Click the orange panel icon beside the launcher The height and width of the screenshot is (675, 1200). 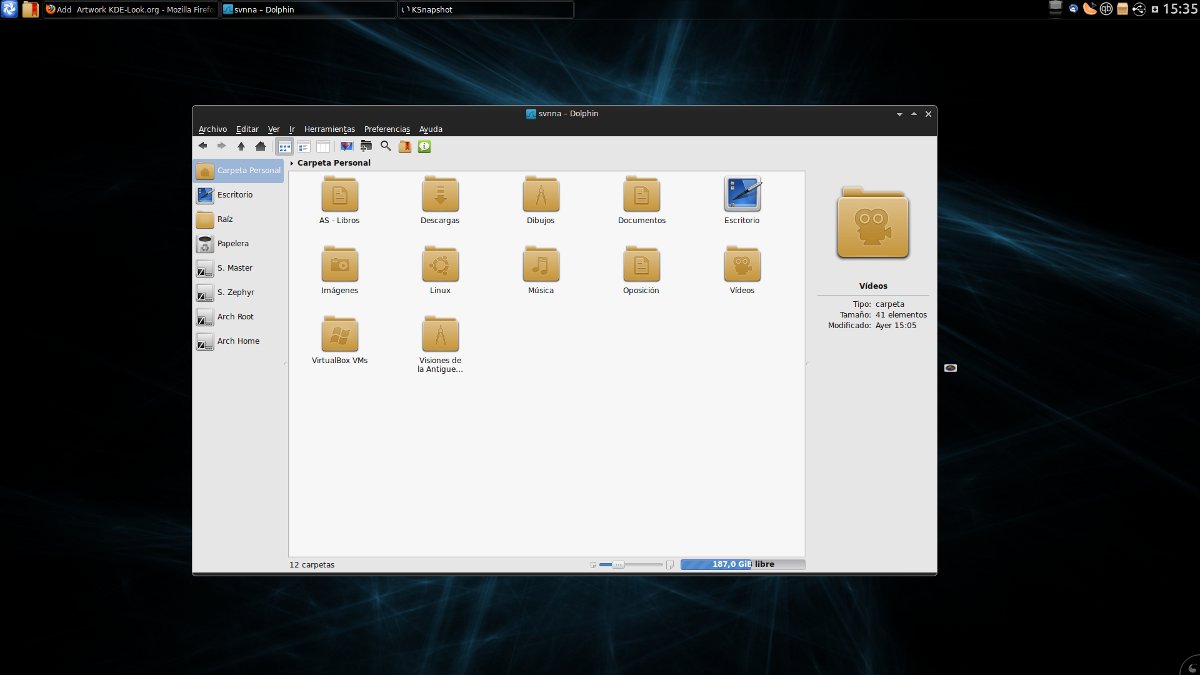[30, 9]
